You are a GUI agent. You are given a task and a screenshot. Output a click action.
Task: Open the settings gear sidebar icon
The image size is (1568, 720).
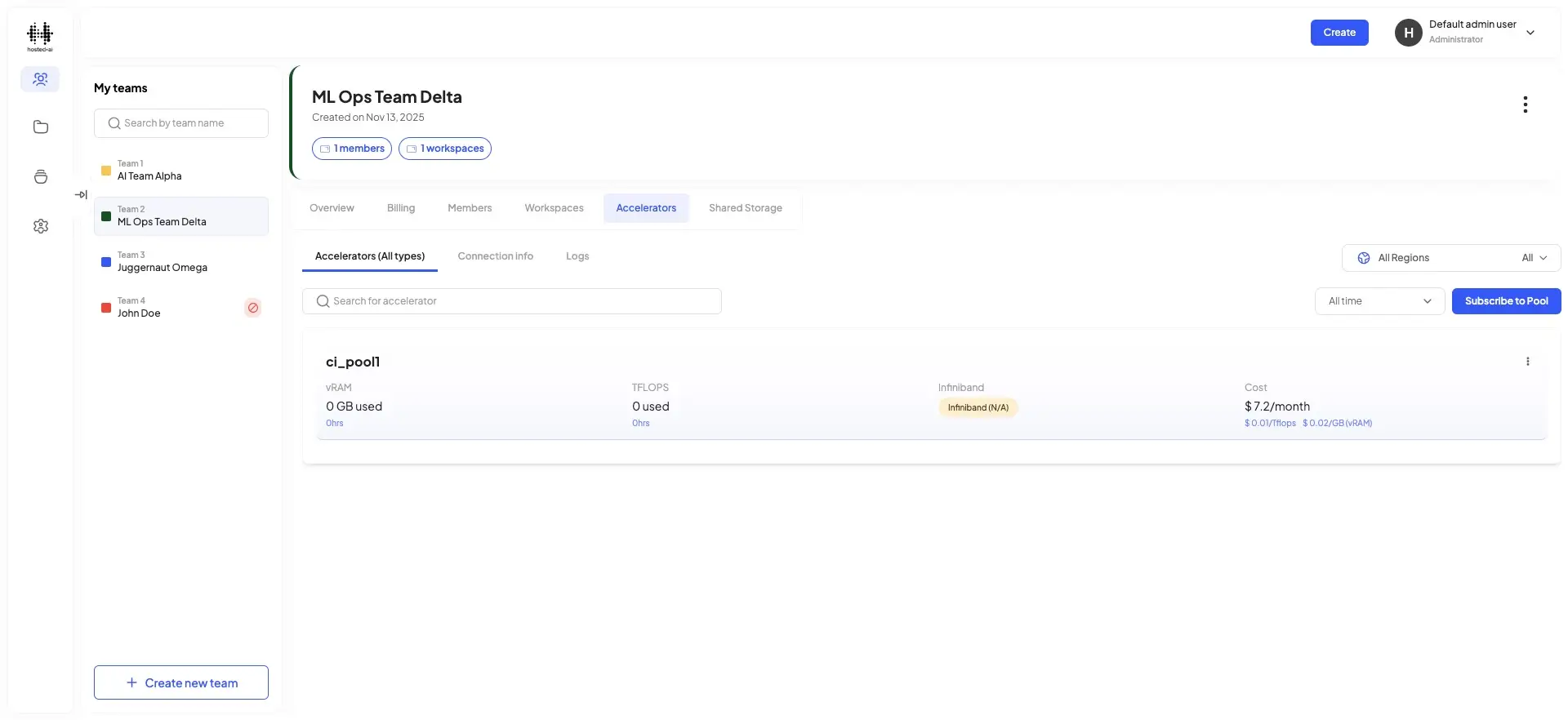(x=41, y=226)
